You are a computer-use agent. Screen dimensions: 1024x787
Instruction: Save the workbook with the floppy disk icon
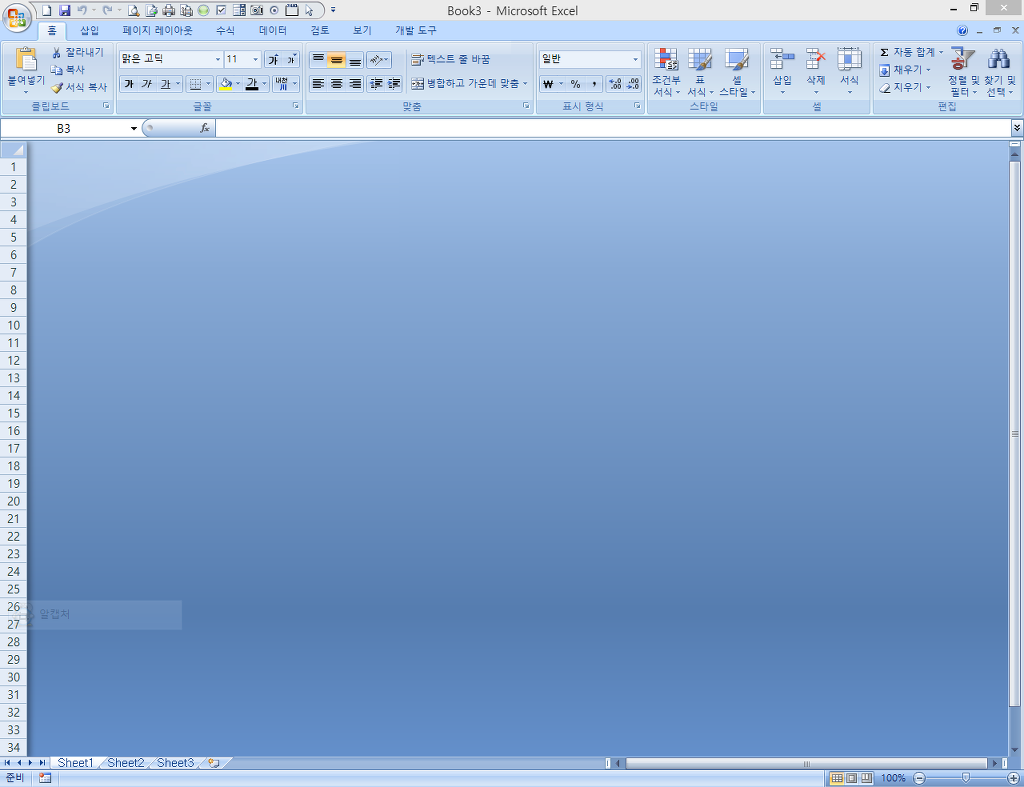click(x=65, y=10)
